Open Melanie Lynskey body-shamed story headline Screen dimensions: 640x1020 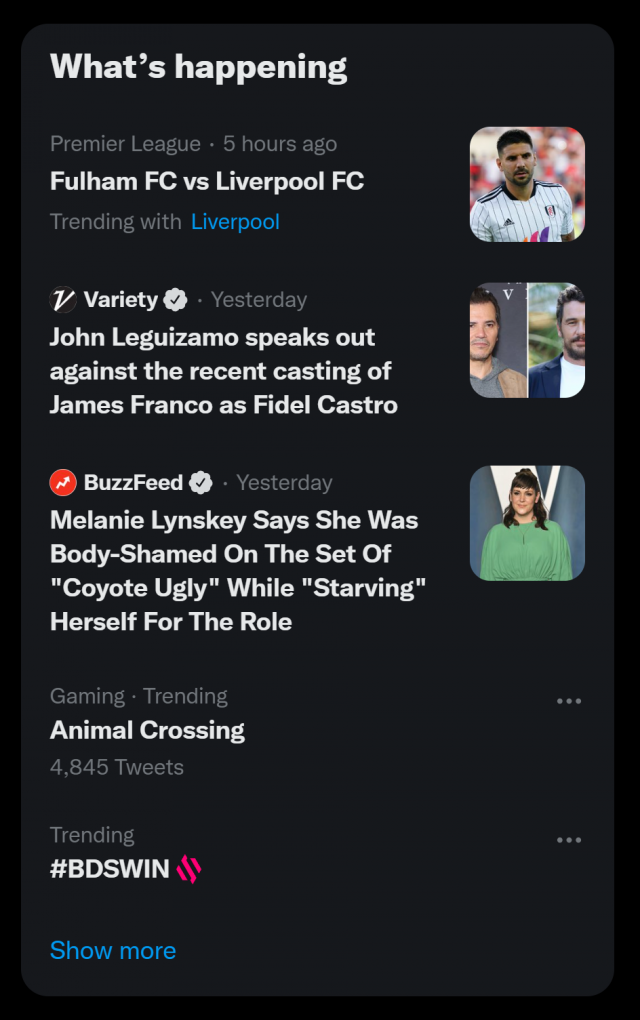pos(237,571)
